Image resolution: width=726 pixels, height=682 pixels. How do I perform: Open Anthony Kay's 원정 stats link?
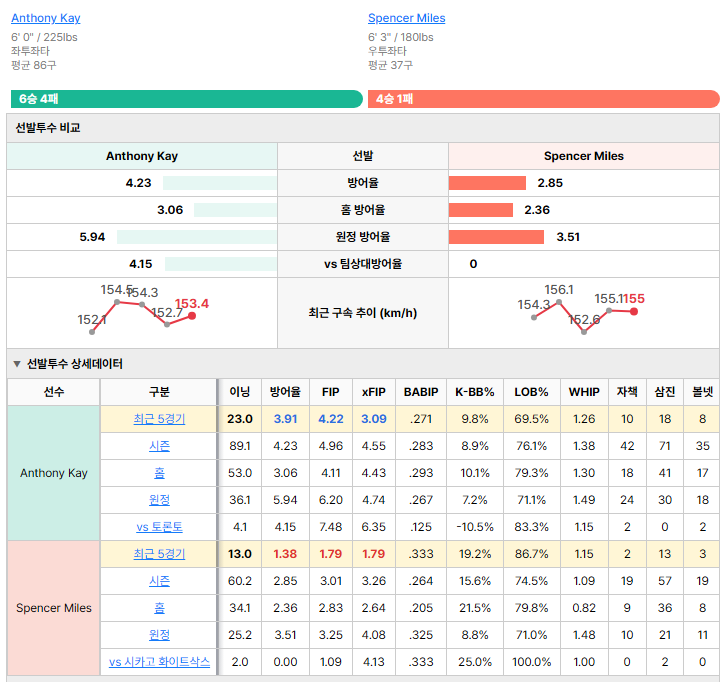(x=159, y=500)
